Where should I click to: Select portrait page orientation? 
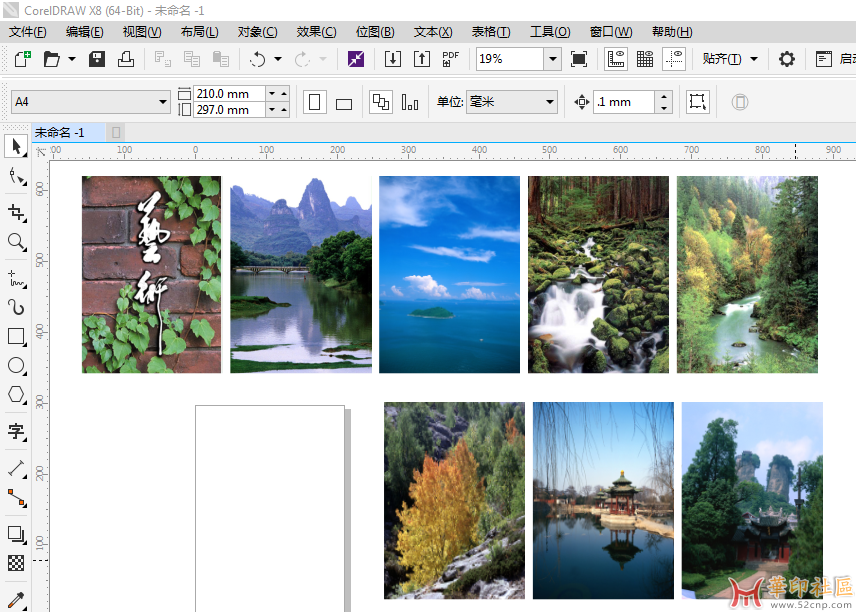314,102
